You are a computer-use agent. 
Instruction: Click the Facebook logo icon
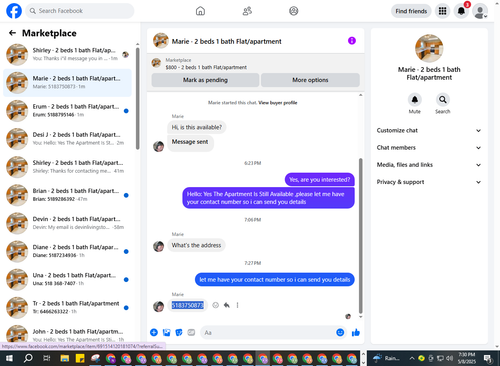pyautogui.click(x=14, y=11)
